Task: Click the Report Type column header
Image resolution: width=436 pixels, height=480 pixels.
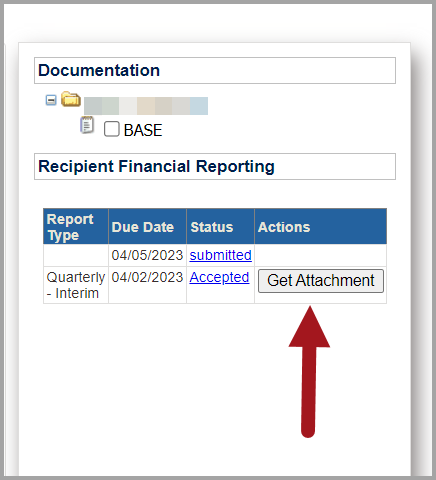Action: pos(76,227)
